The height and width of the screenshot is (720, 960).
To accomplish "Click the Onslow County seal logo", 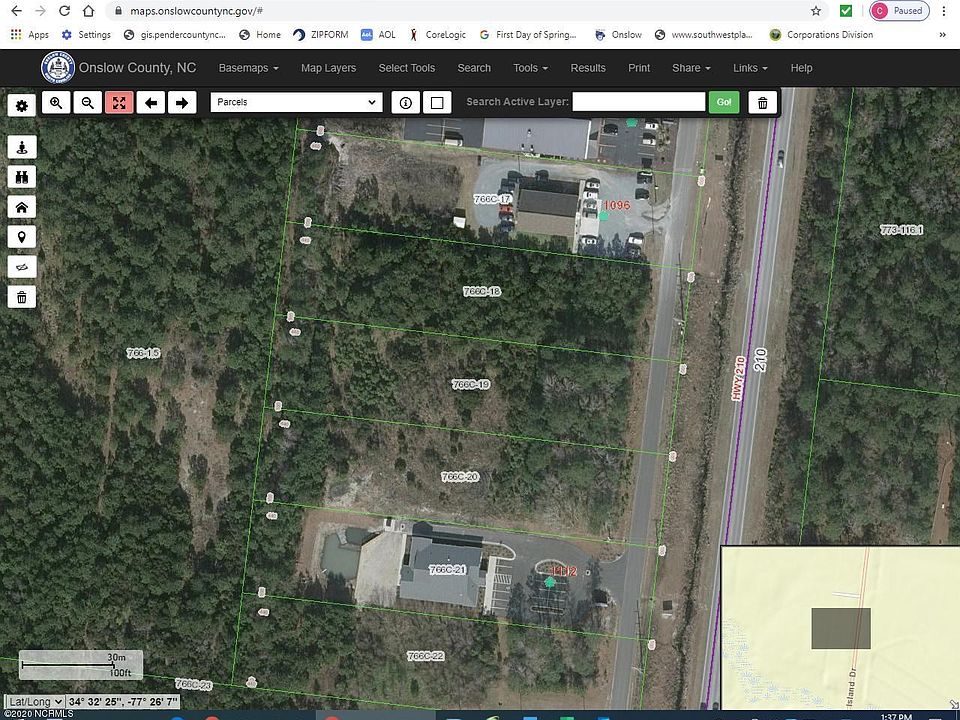I will click(58, 67).
